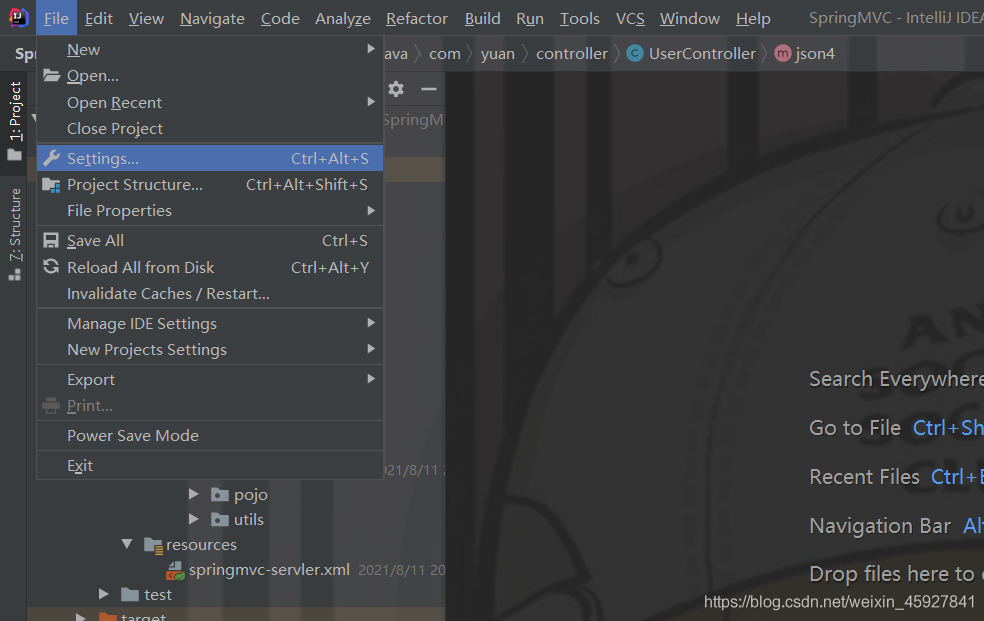Open the Build menu

(483, 19)
